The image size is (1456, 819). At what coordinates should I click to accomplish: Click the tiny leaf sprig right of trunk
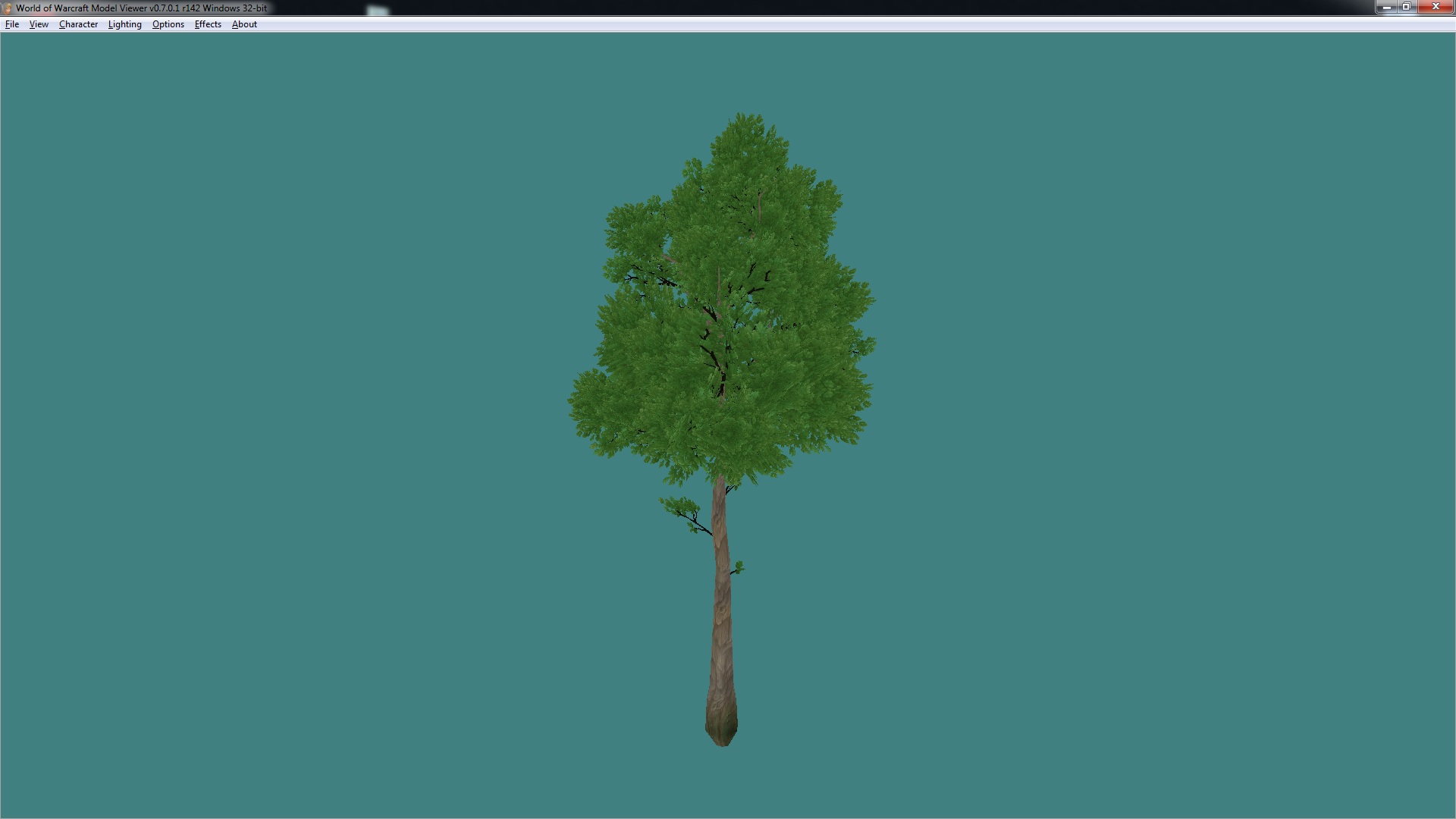(739, 567)
